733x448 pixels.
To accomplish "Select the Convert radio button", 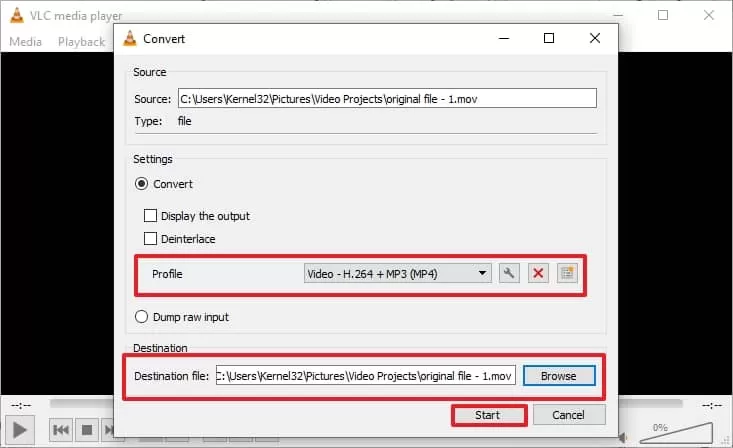I will pyautogui.click(x=141, y=183).
